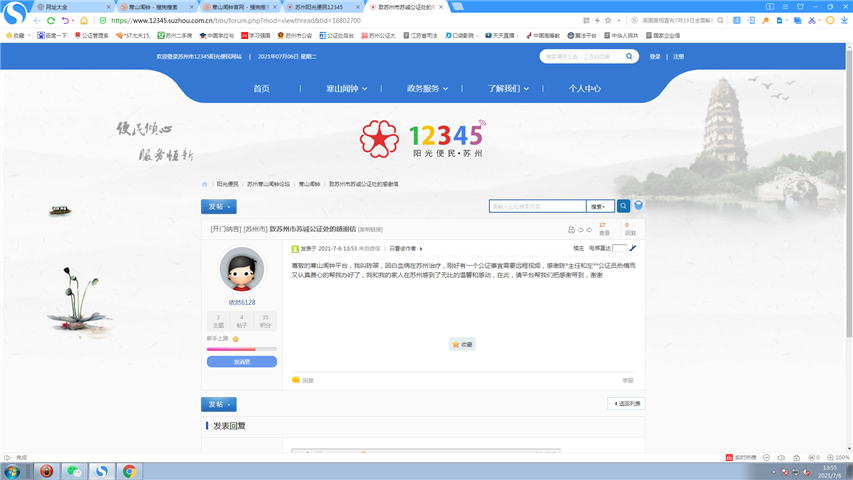Click the 注册 link in header
The width and height of the screenshot is (853, 480).
[x=678, y=57]
